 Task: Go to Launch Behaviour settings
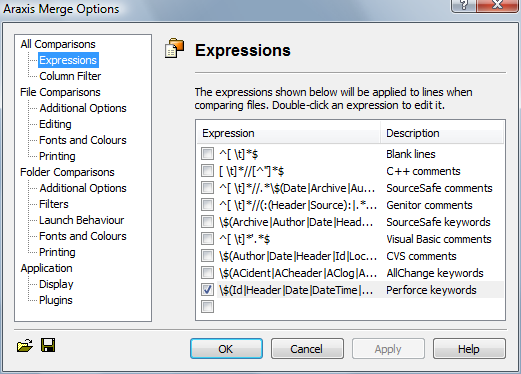click(x=81, y=220)
